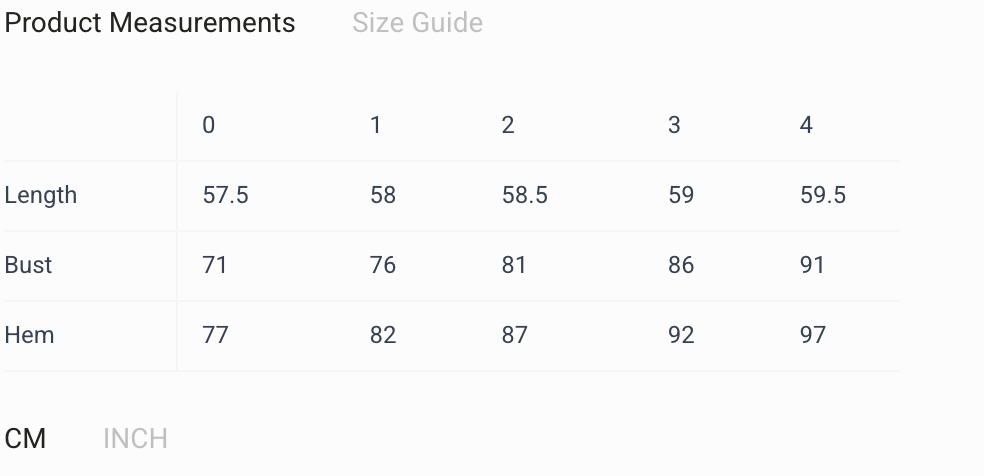Viewport: 984px width, 476px height.
Task: Click length value 58.5 for size 2
Action: click(525, 196)
